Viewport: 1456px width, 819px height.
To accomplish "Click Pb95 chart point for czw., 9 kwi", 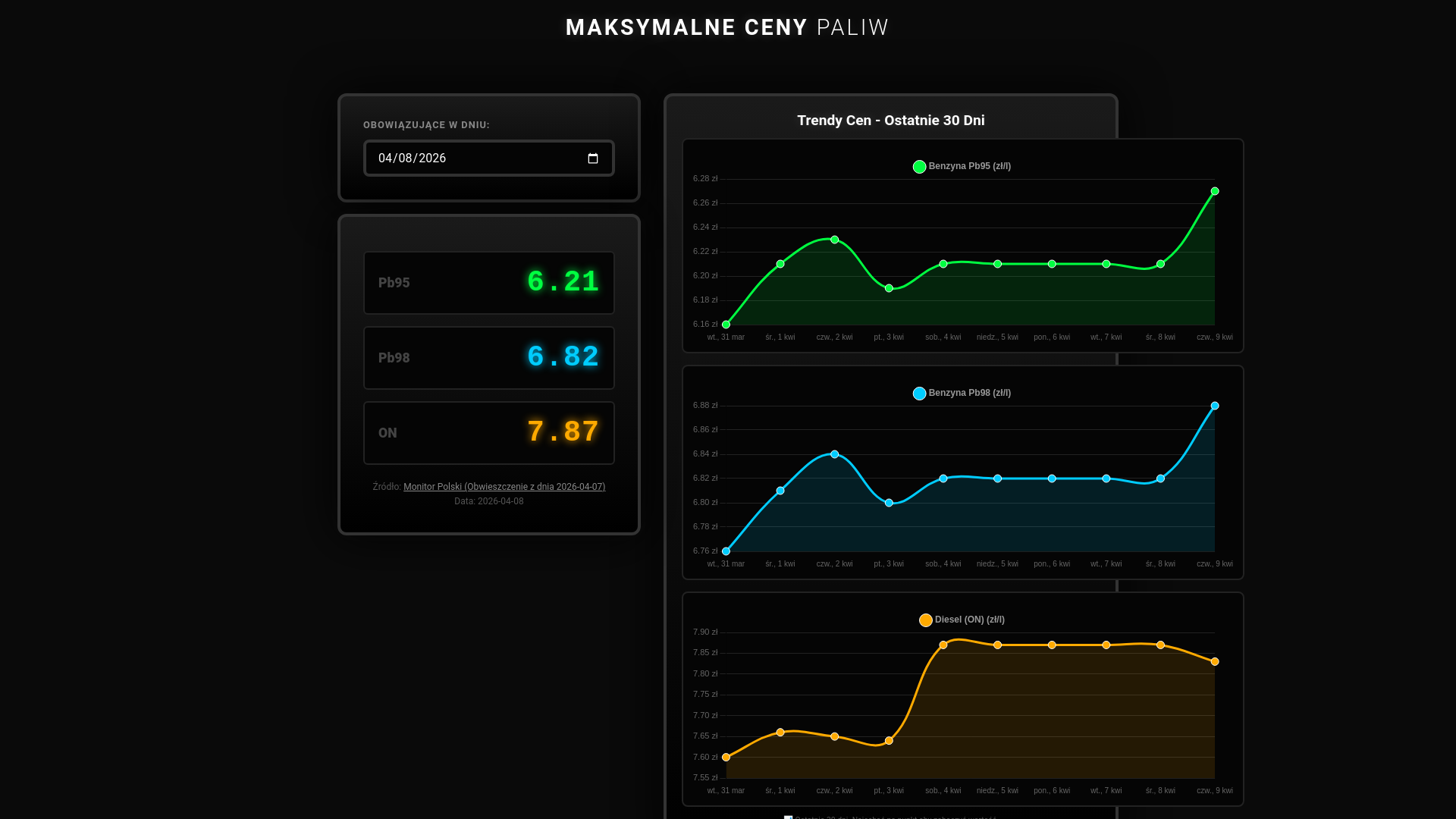I will 1215,191.
